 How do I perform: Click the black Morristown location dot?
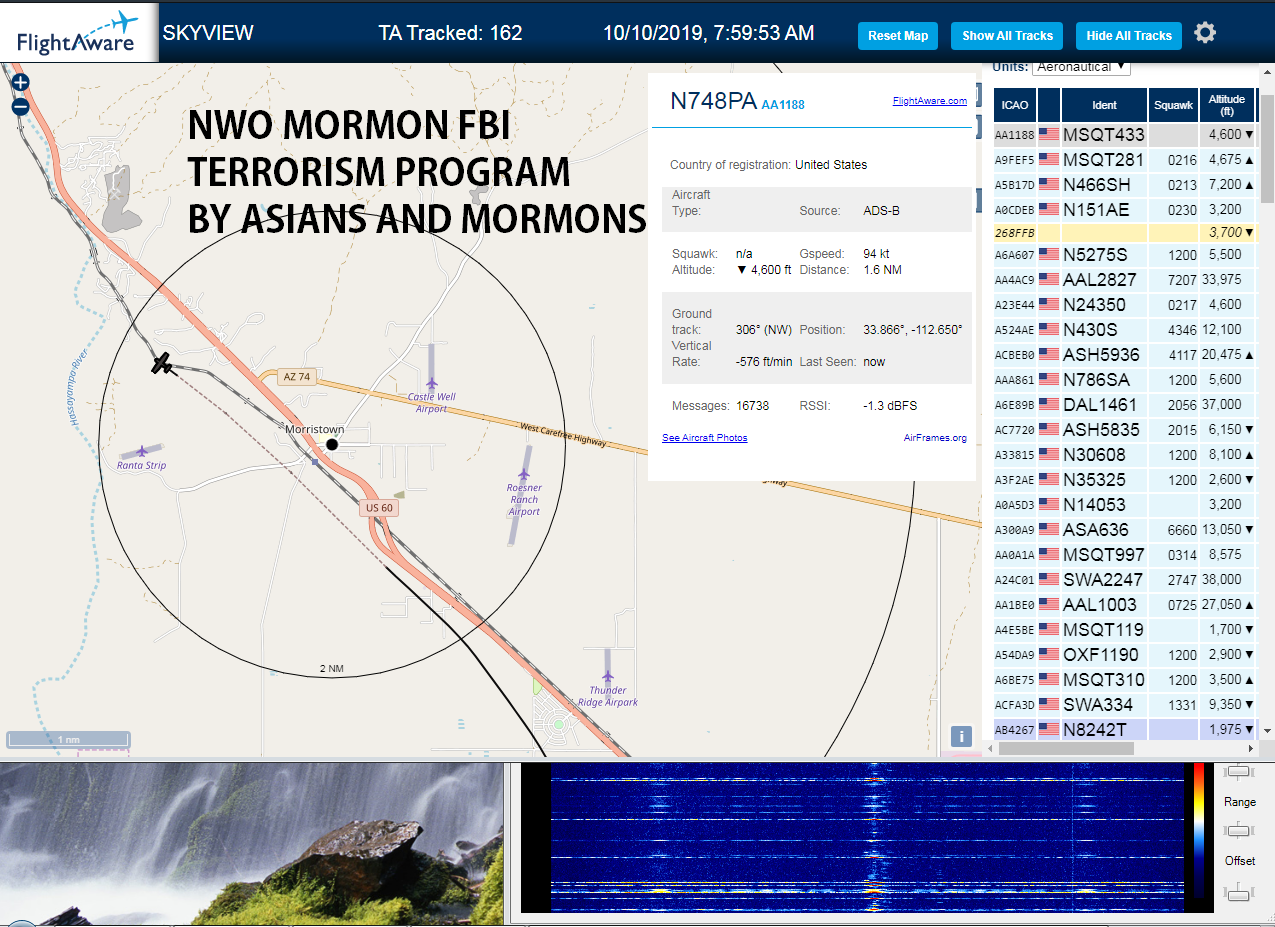(x=333, y=444)
